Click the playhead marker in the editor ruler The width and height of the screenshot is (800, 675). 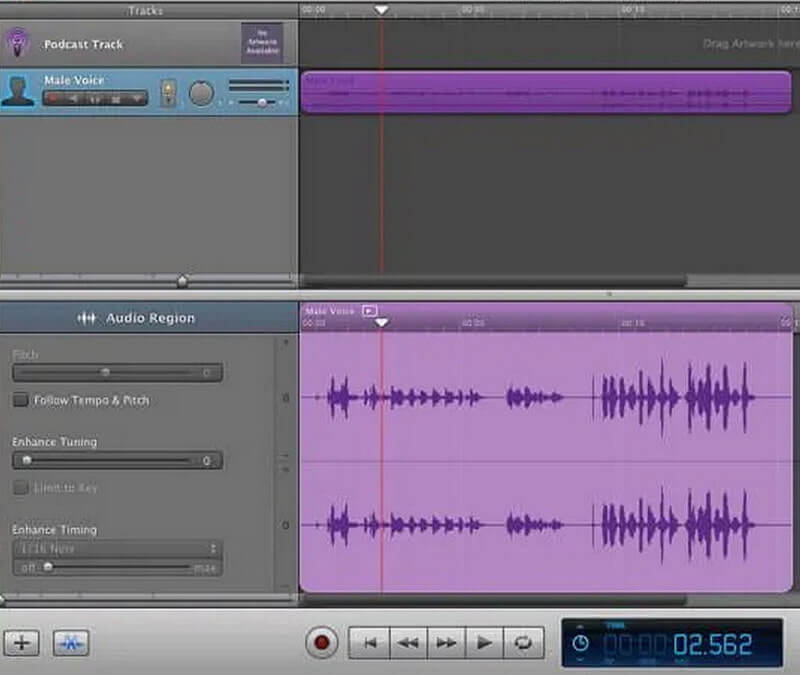click(381, 322)
